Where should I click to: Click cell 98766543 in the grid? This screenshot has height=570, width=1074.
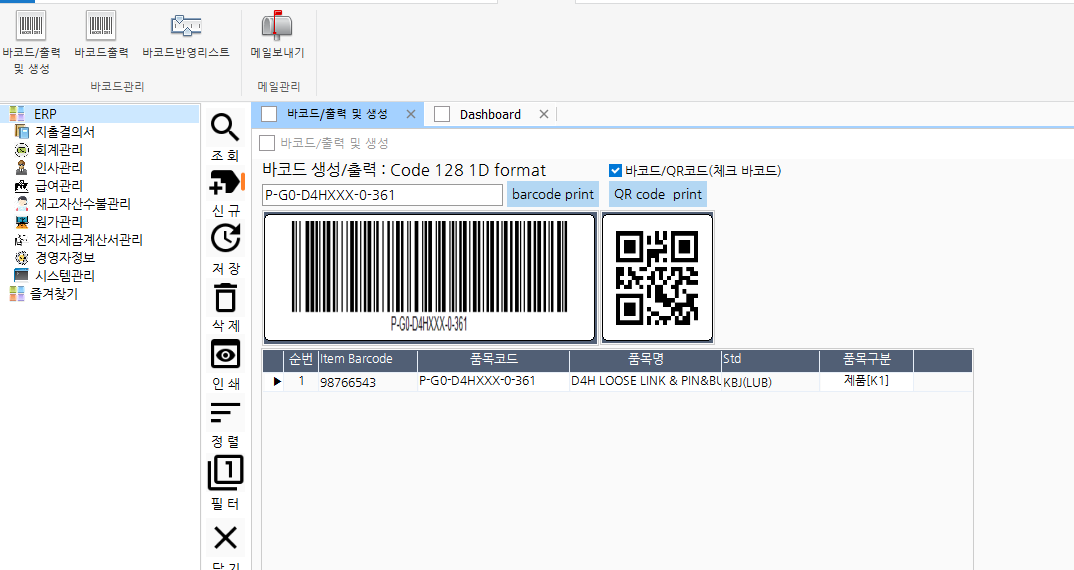point(367,382)
